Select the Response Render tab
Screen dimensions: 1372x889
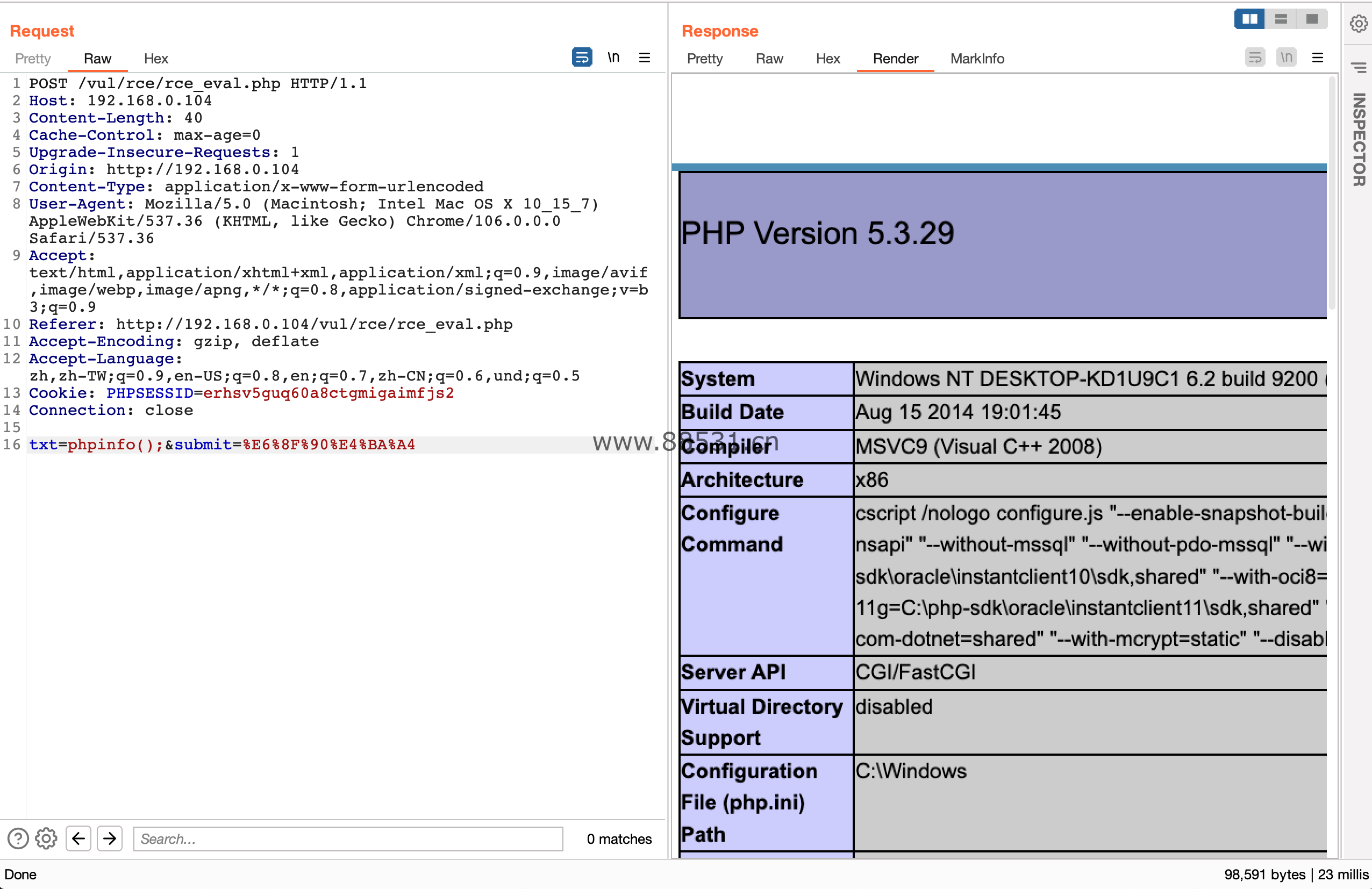[895, 58]
